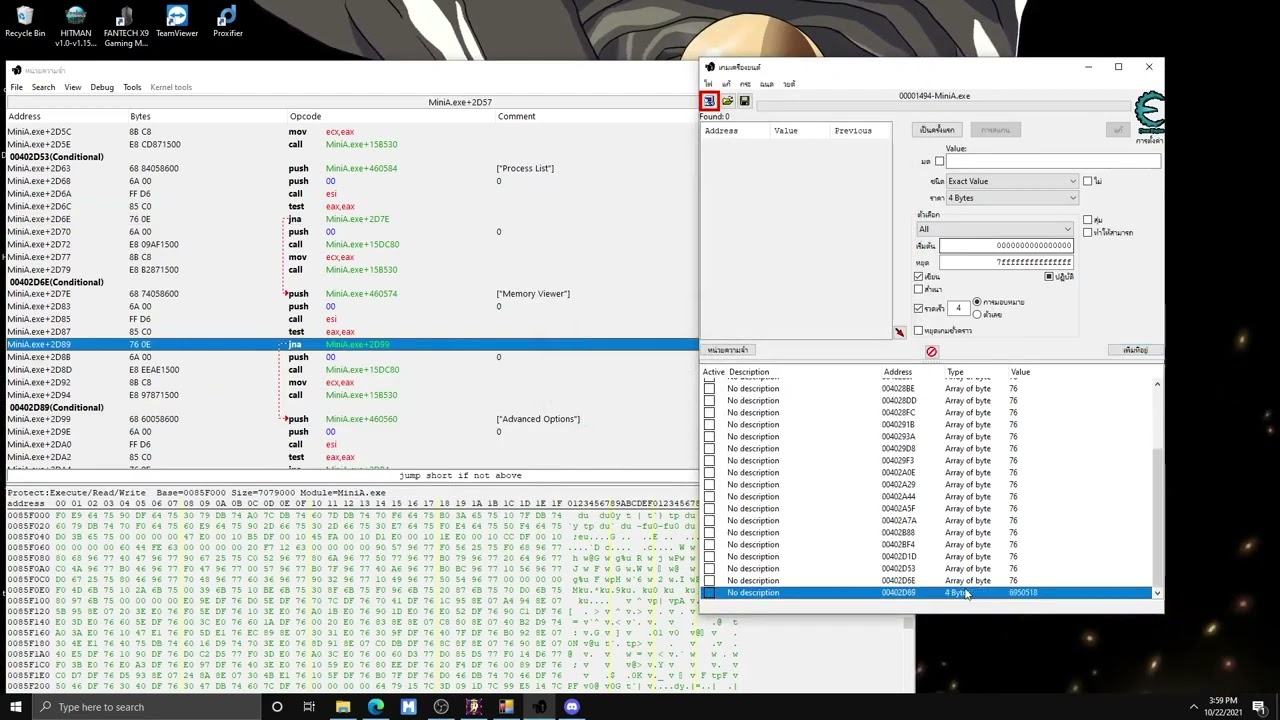This screenshot has width=1280, height=720.
Task: Click the Type column header in address table
Action: (955, 372)
